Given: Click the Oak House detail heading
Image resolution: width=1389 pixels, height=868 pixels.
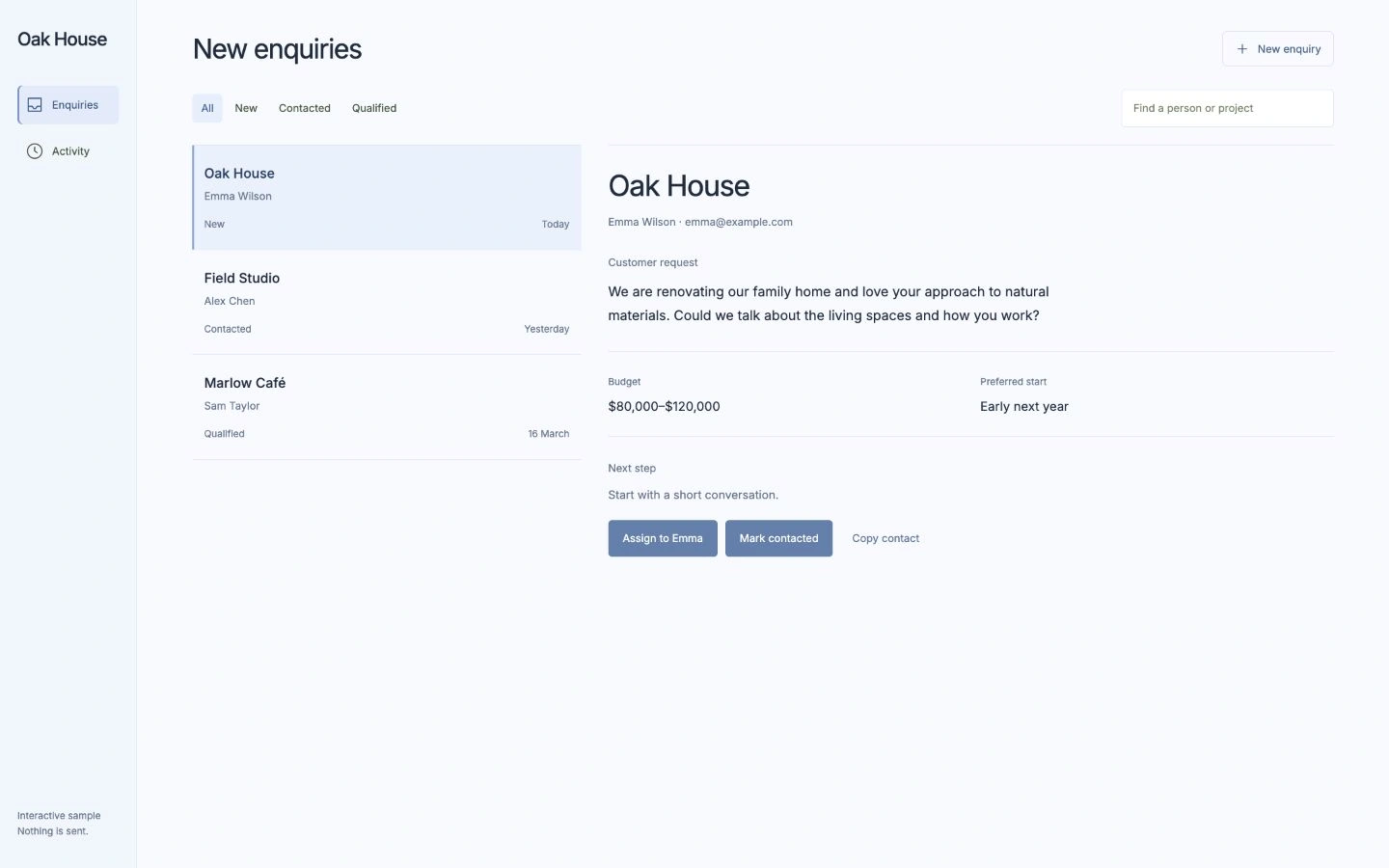Looking at the screenshot, I should point(679,186).
